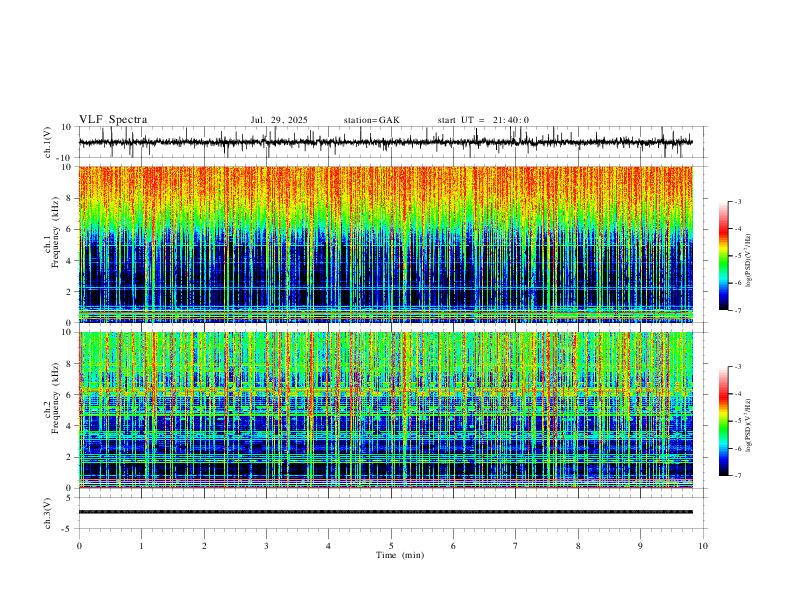Viewport: 792px width, 612px height.
Task: Click tick label '9' on time axis
Action: pos(640,546)
